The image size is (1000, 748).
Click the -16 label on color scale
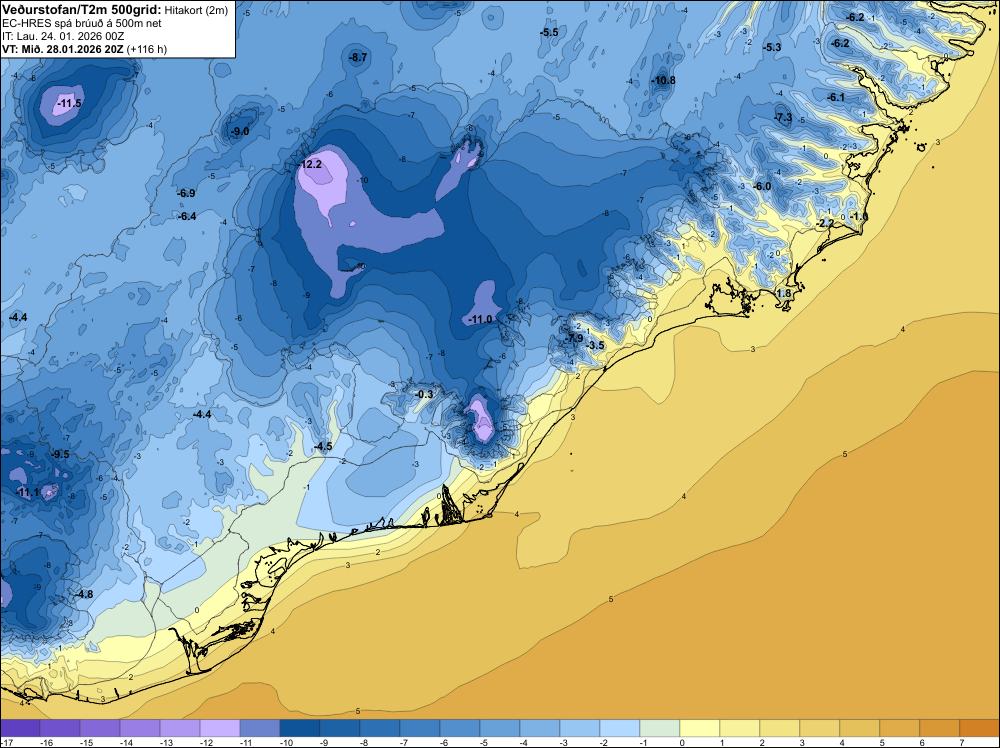46,742
